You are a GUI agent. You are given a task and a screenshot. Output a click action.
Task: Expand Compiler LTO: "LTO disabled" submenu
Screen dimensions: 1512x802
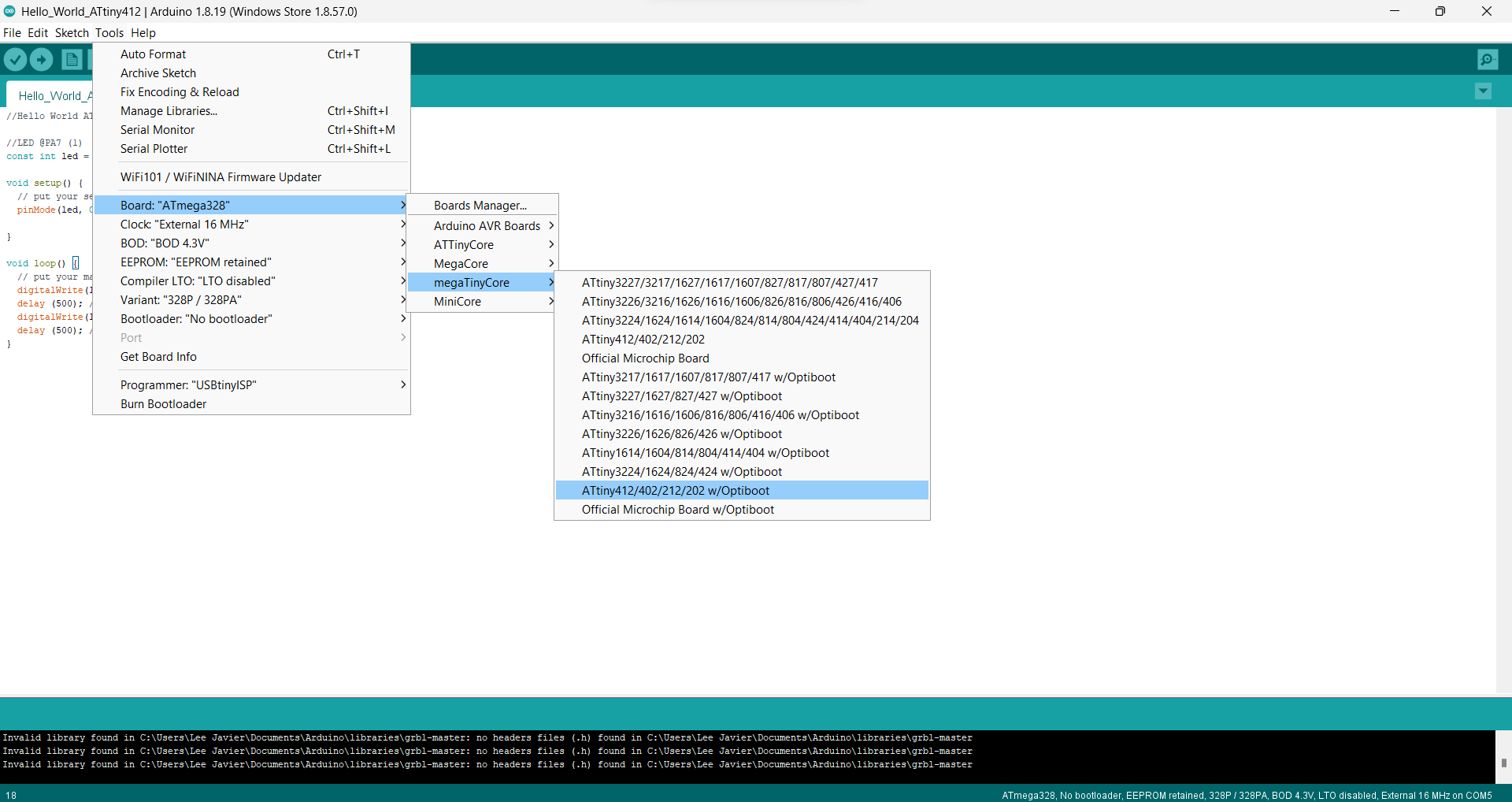click(x=251, y=281)
